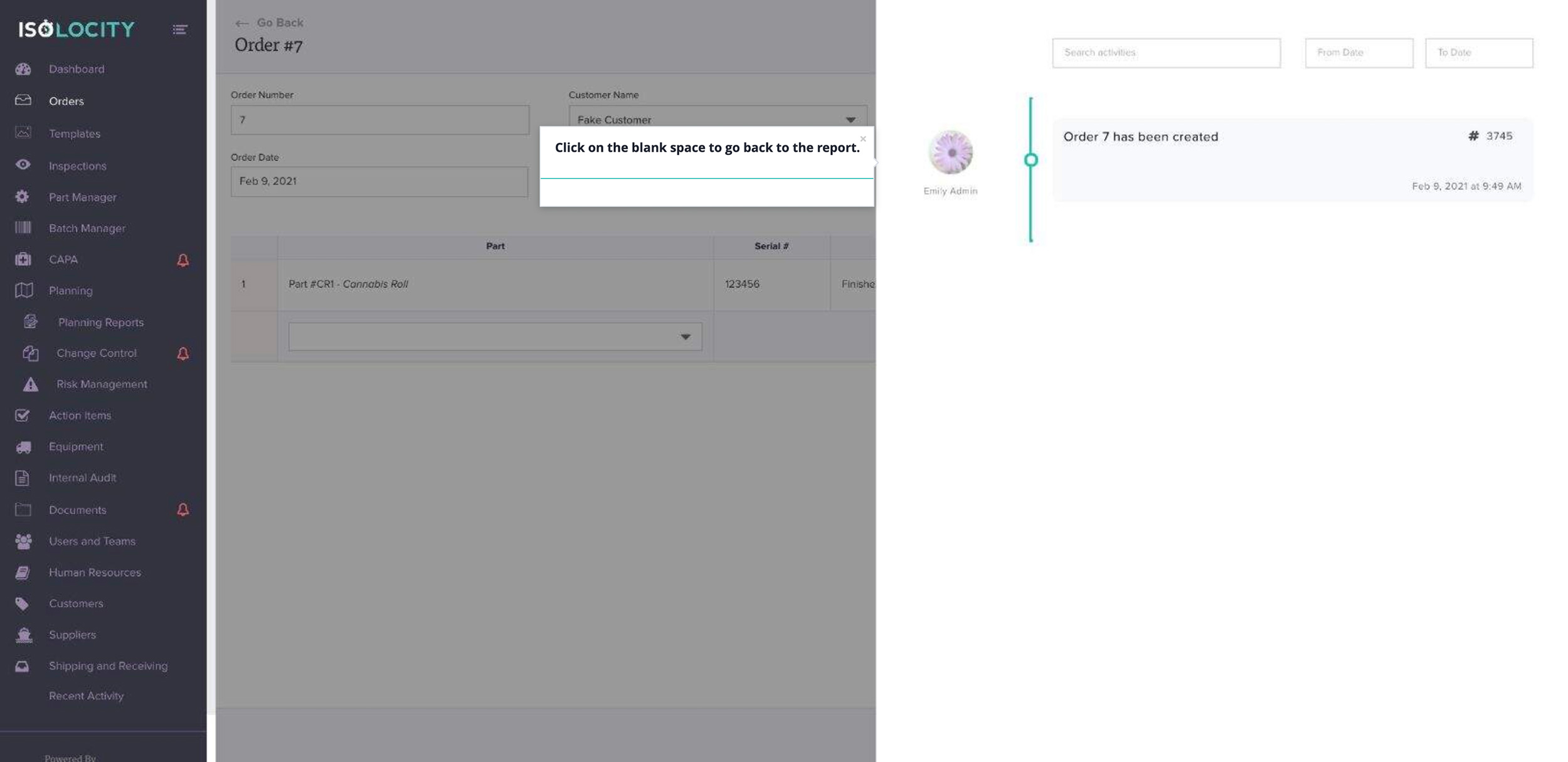
Task: Click the Go Back left arrow
Action: [241, 24]
